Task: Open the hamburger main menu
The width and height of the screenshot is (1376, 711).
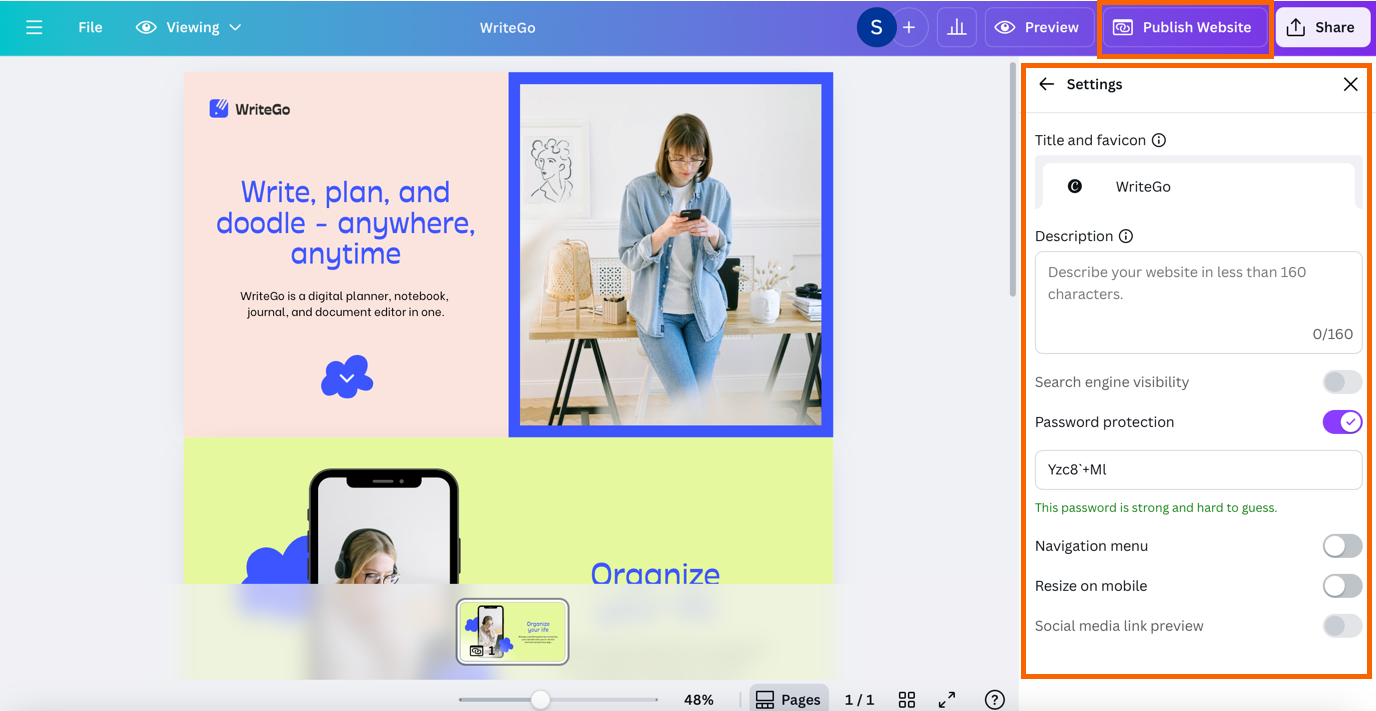Action: [x=34, y=27]
